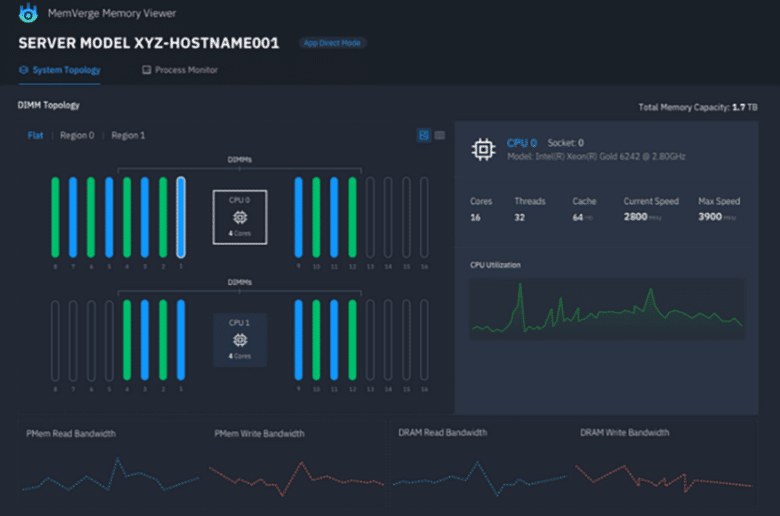
Task: Open the Process Monitor tab
Action: [180, 70]
